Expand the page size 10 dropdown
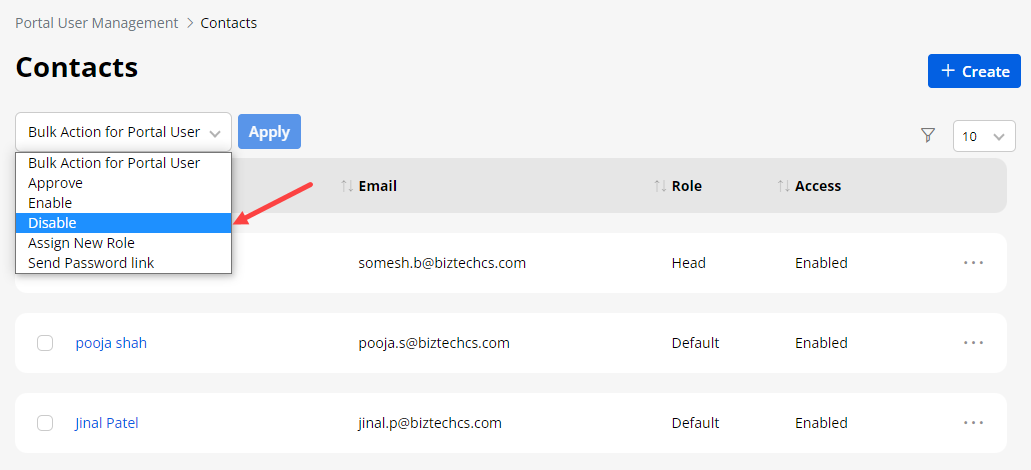 [x=984, y=136]
